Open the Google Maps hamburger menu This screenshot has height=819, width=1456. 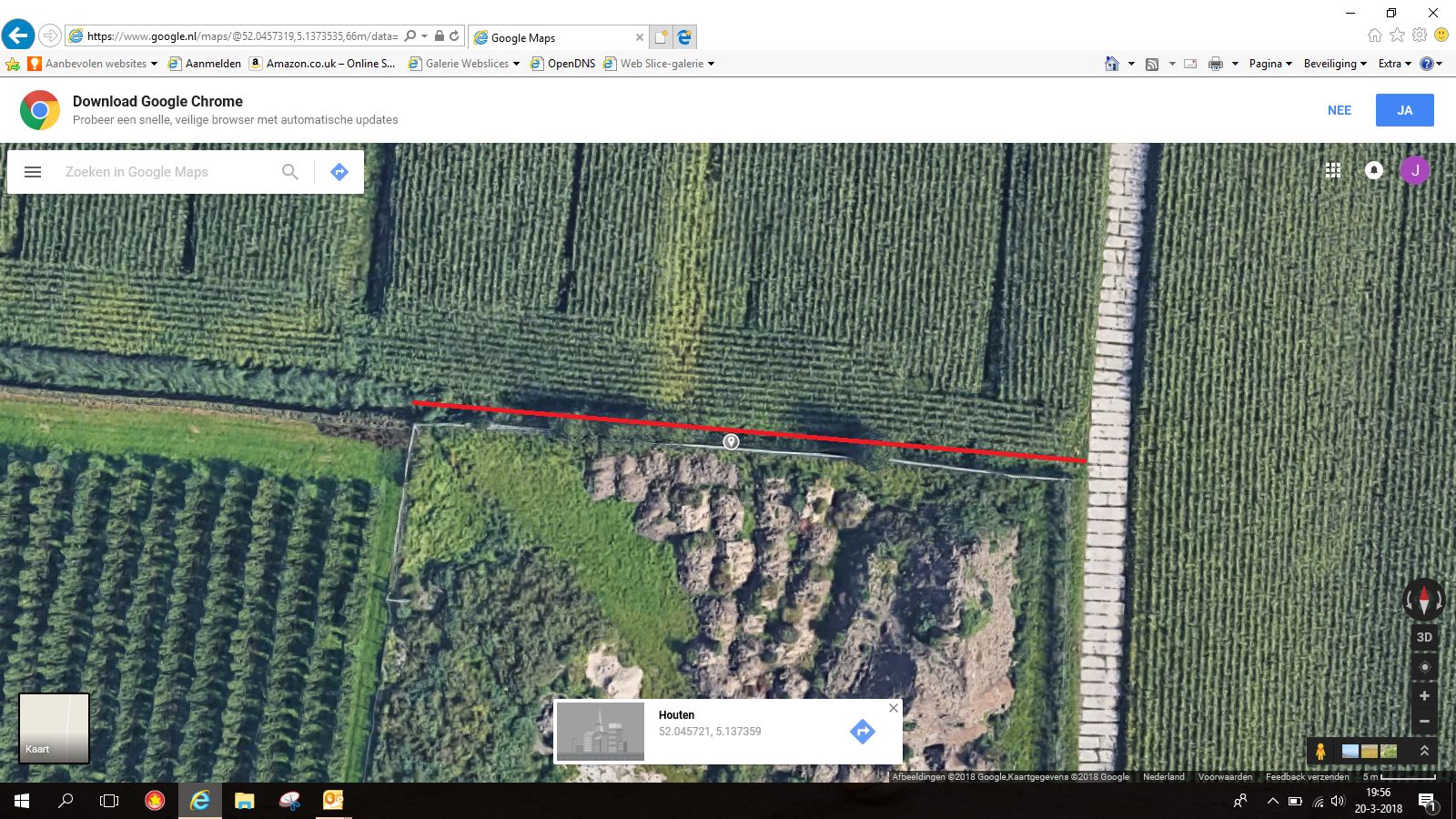point(33,172)
